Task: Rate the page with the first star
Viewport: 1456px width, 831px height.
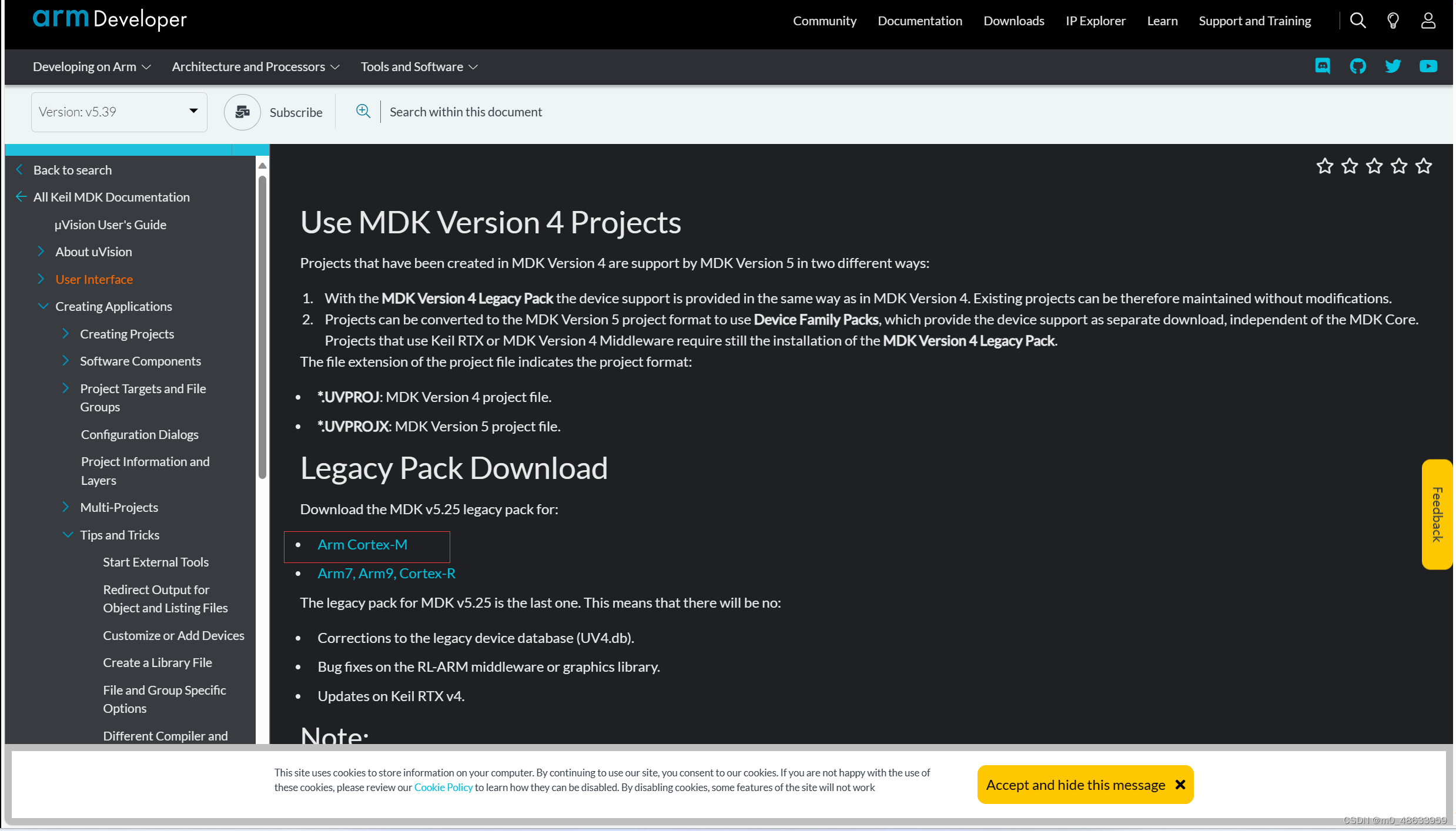Action: (1325, 166)
